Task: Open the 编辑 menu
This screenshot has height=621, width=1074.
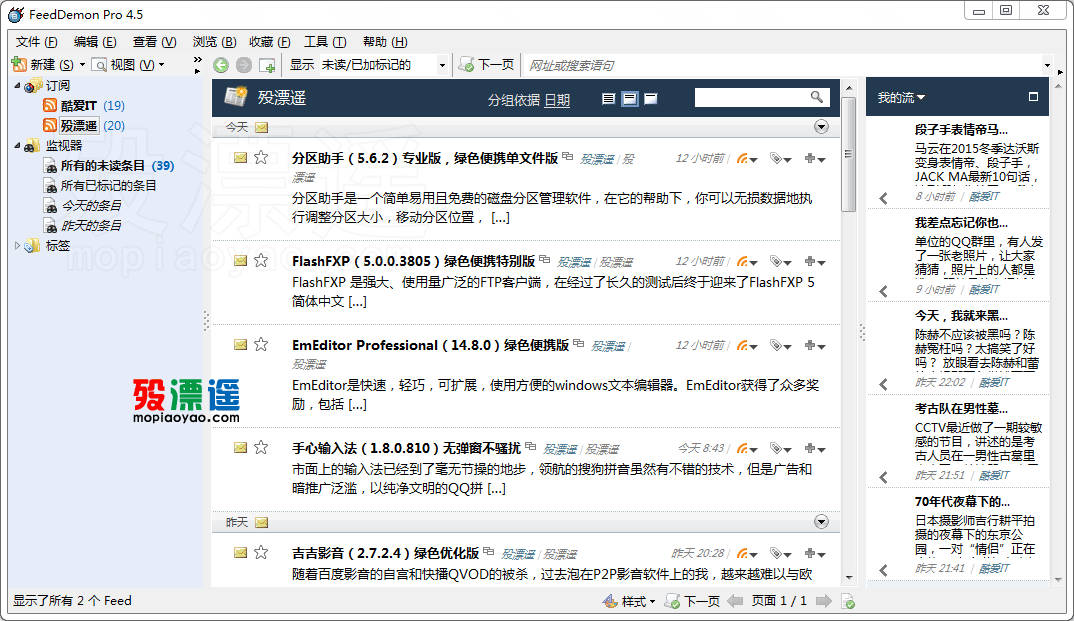Action: [95, 42]
